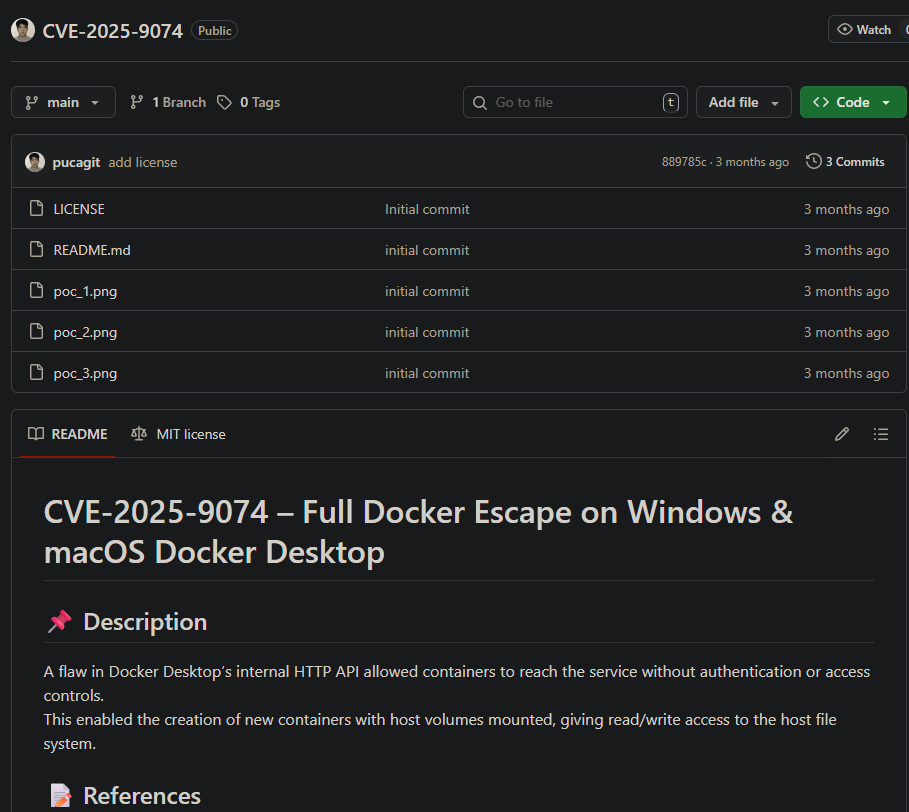Viewport: 909px width, 812px height.
Task: Expand the main branch dropdown
Action: [x=63, y=102]
